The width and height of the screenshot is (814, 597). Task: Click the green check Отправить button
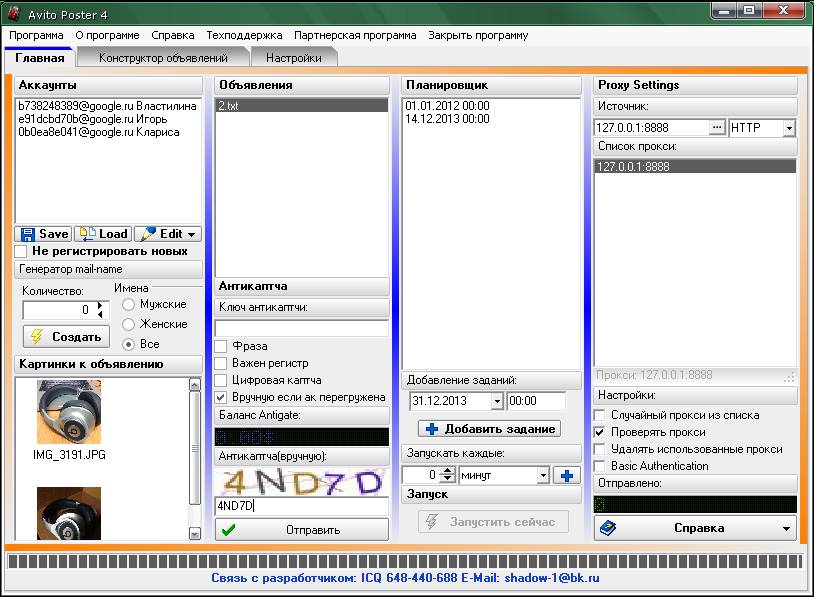[x=301, y=529]
